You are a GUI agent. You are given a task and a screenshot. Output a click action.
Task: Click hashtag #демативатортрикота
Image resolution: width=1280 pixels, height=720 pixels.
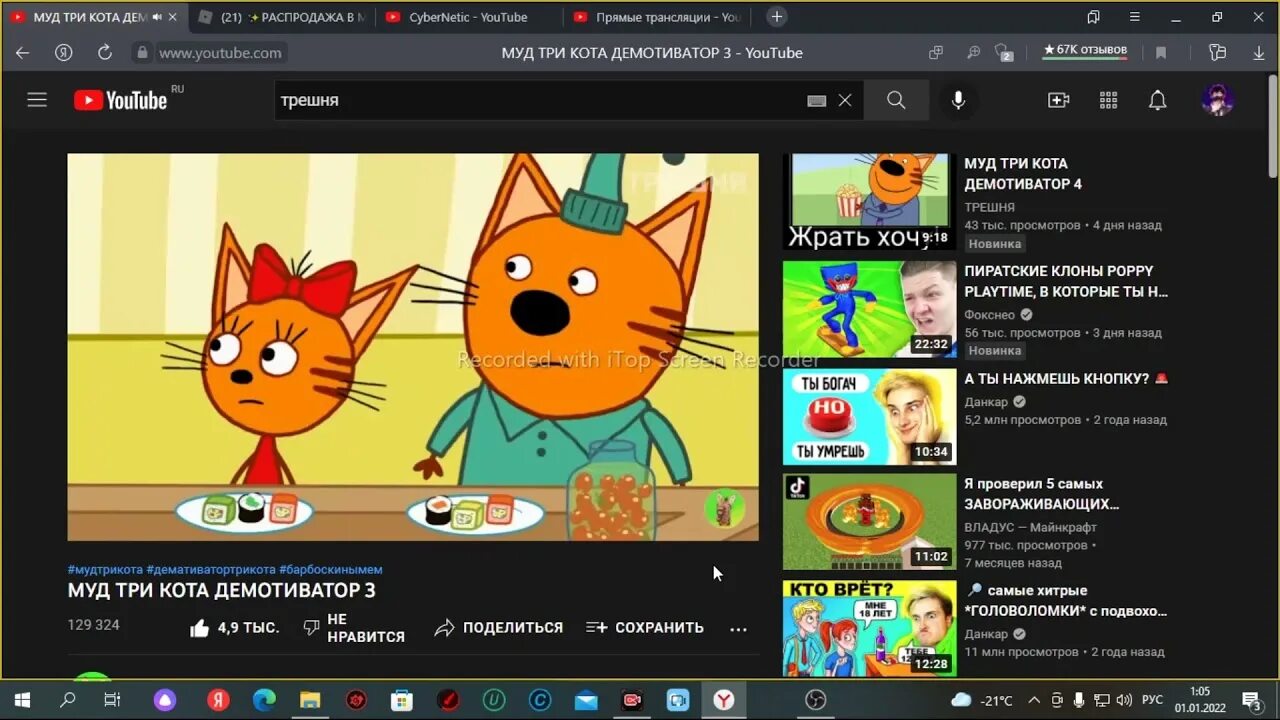[x=211, y=570]
